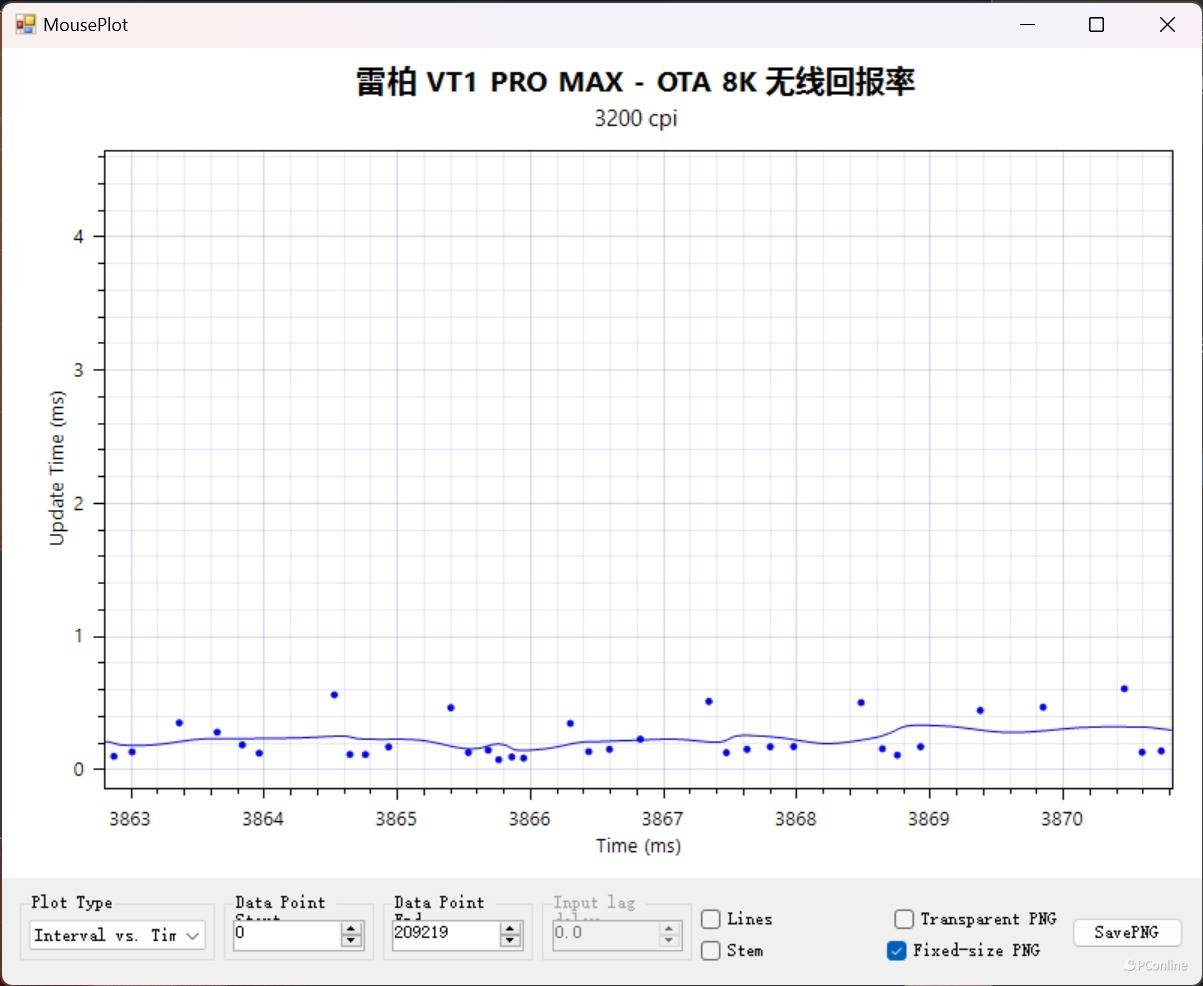The height and width of the screenshot is (986, 1203).
Task: Click the 3863 x-axis tick label
Action: click(x=130, y=819)
